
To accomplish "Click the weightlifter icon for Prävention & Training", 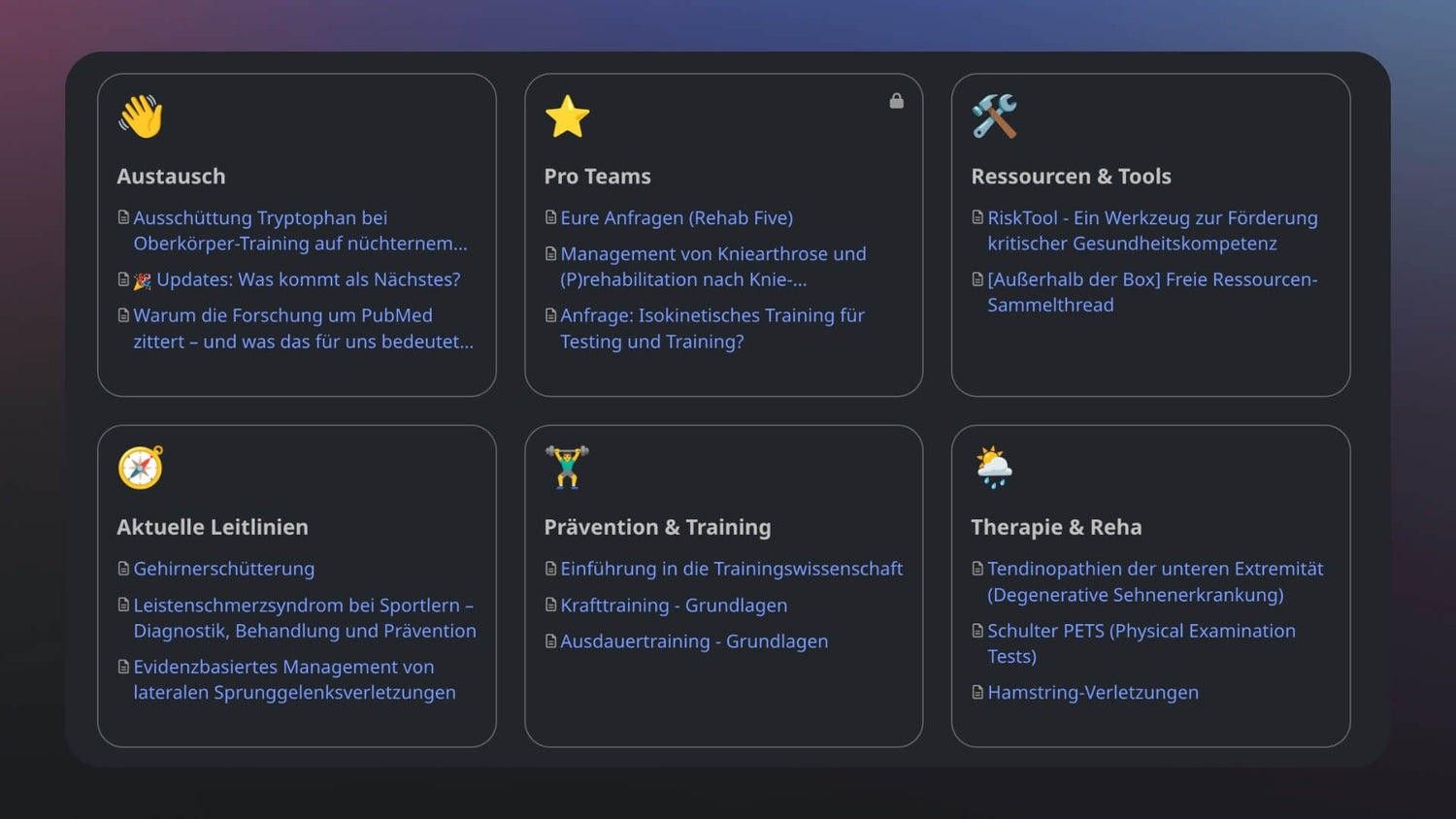I will point(568,468).
